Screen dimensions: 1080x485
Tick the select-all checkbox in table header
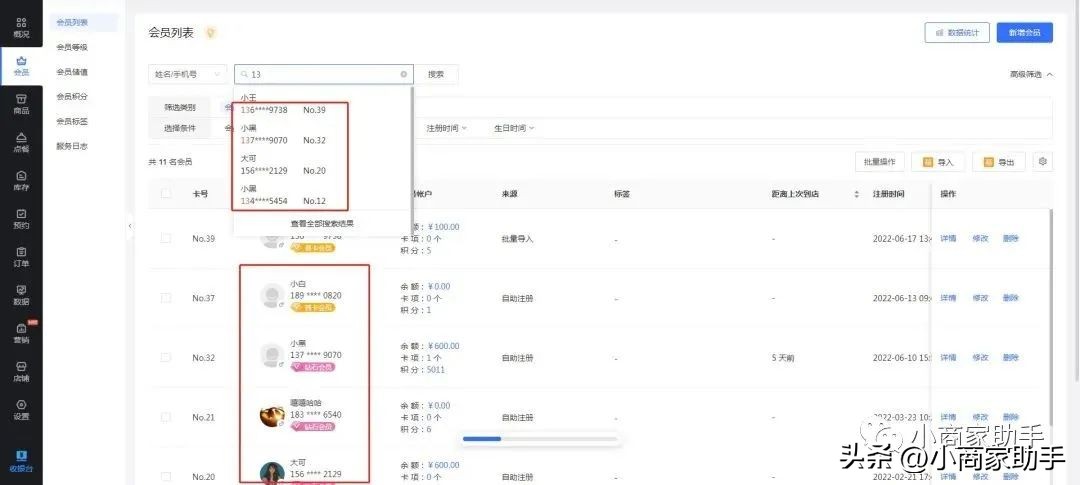coord(165,194)
